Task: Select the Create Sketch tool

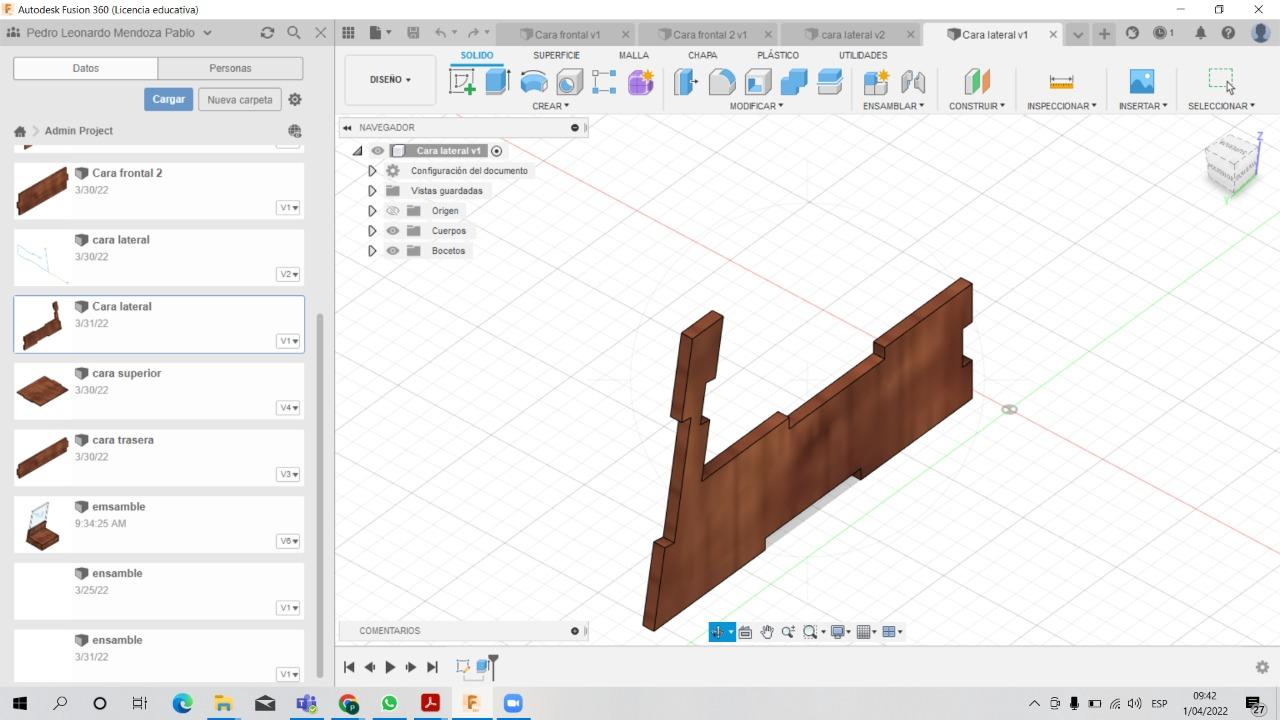Action: tap(462, 82)
